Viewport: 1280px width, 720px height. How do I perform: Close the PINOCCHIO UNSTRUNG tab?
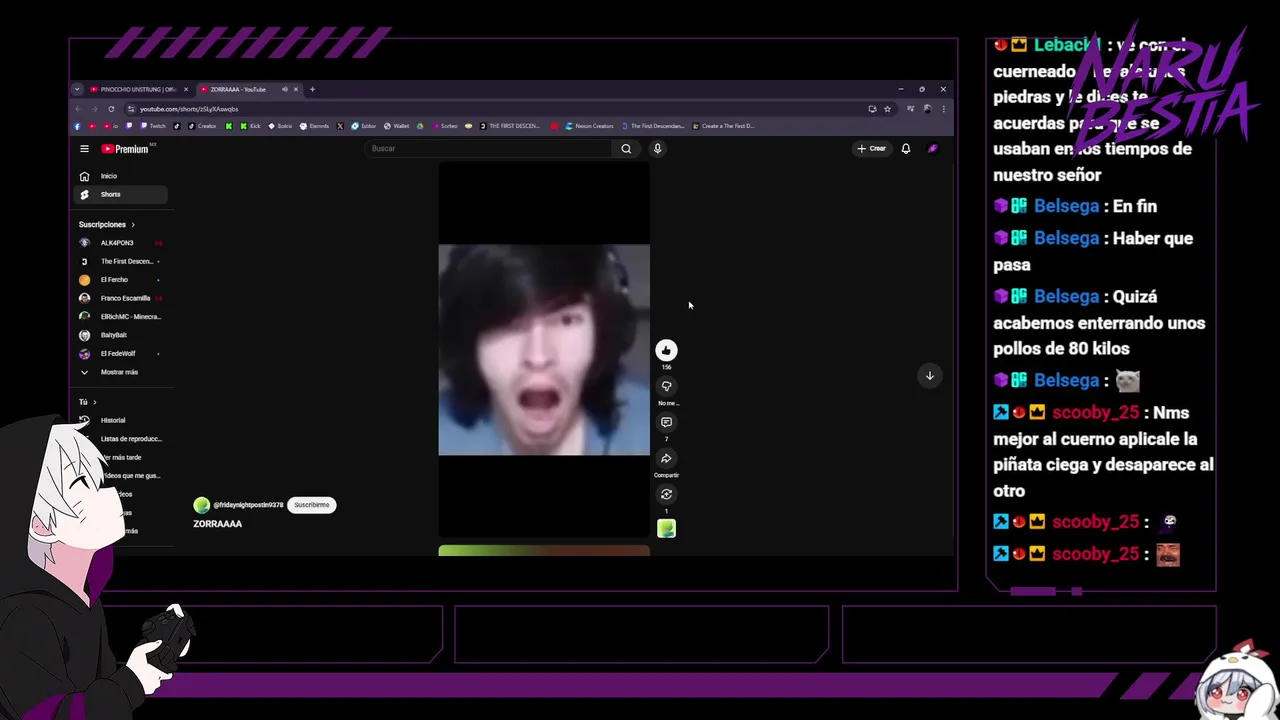pyautogui.click(x=186, y=89)
